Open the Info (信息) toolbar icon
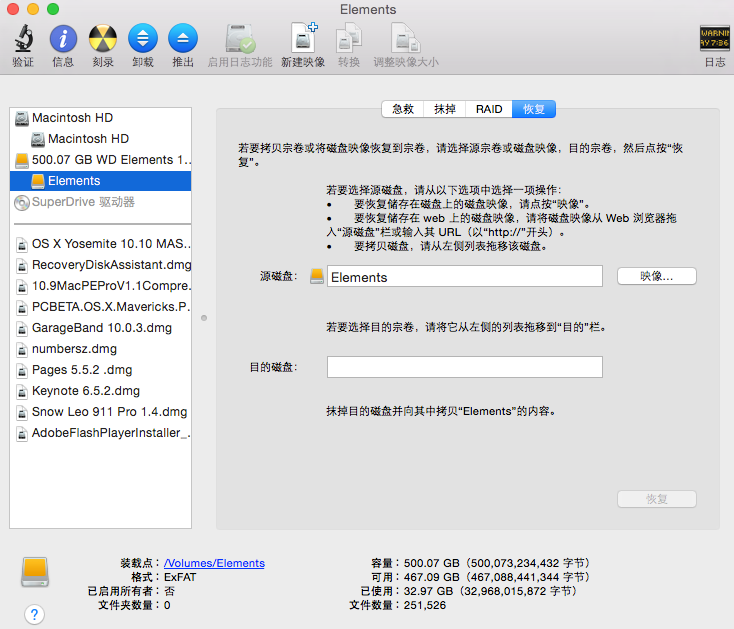This screenshot has height=629, width=734. coord(63,40)
